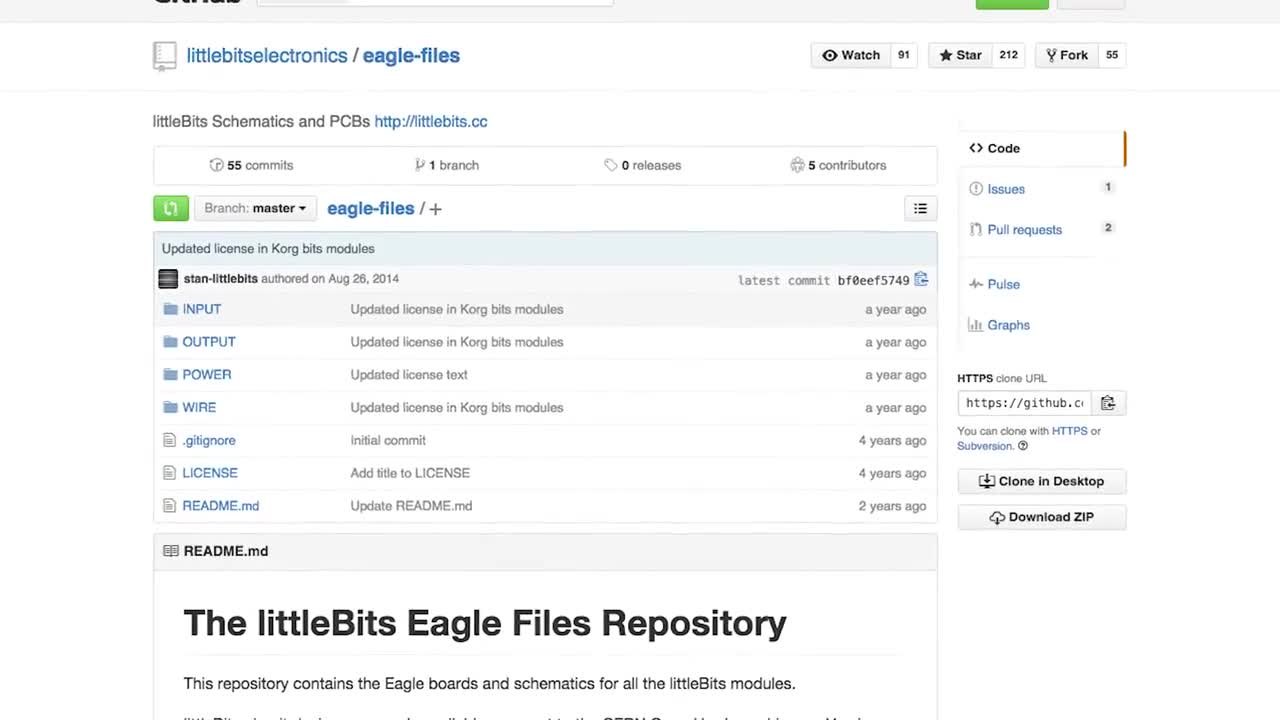Open the INPUT folder
The height and width of the screenshot is (720, 1280).
[x=202, y=309]
